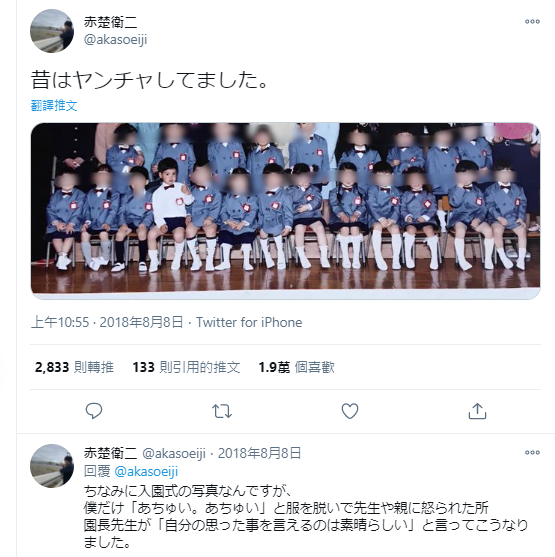Click the Twitter for iPhone source link
This screenshot has width=555, height=557.
point(249,323)
